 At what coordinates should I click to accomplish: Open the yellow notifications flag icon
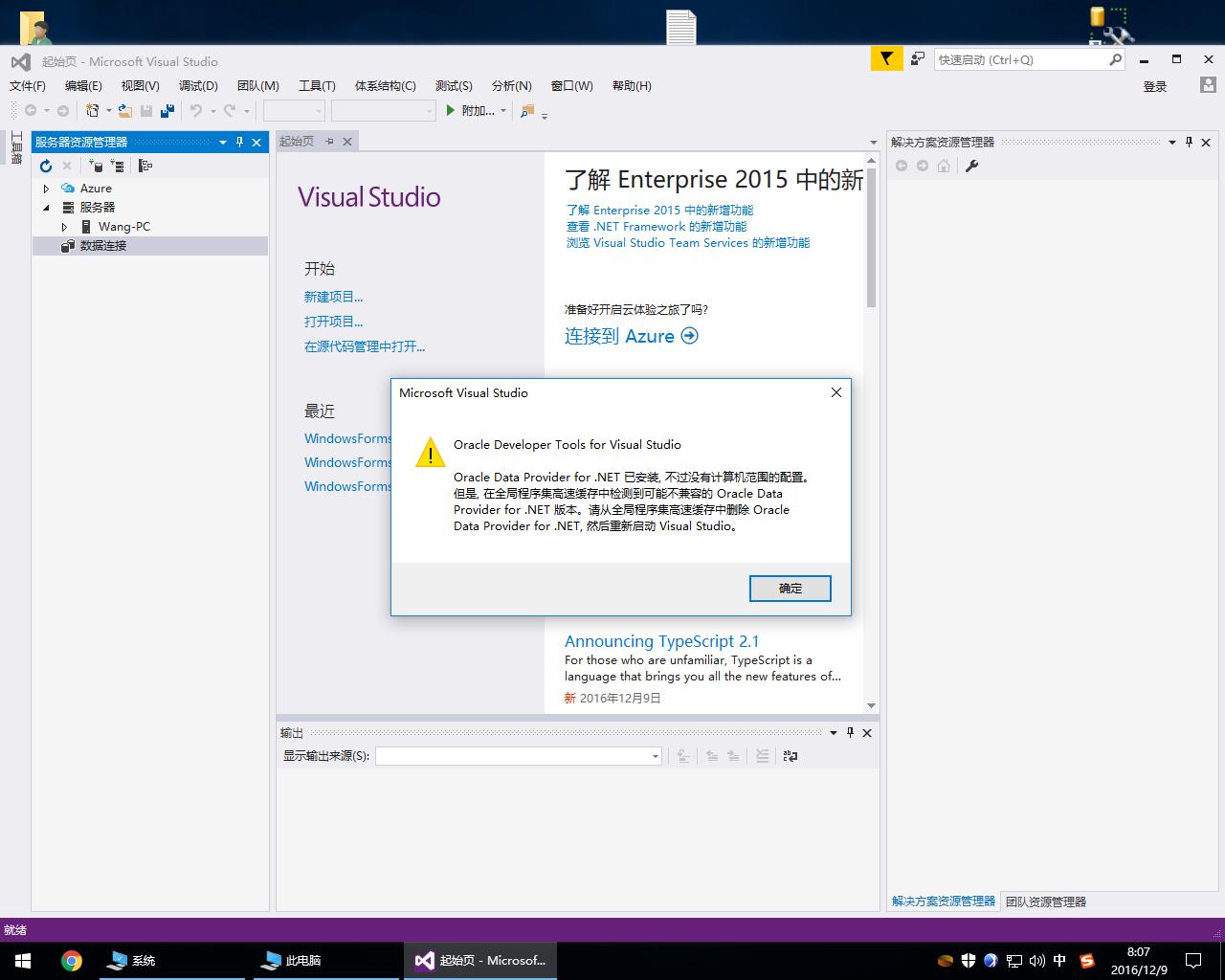887,59
